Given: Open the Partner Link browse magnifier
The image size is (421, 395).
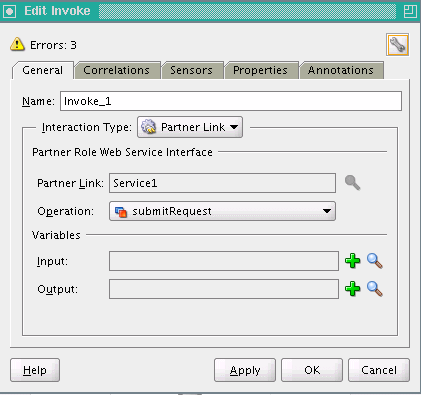Looking at the screenshot, I should (352, 183).
